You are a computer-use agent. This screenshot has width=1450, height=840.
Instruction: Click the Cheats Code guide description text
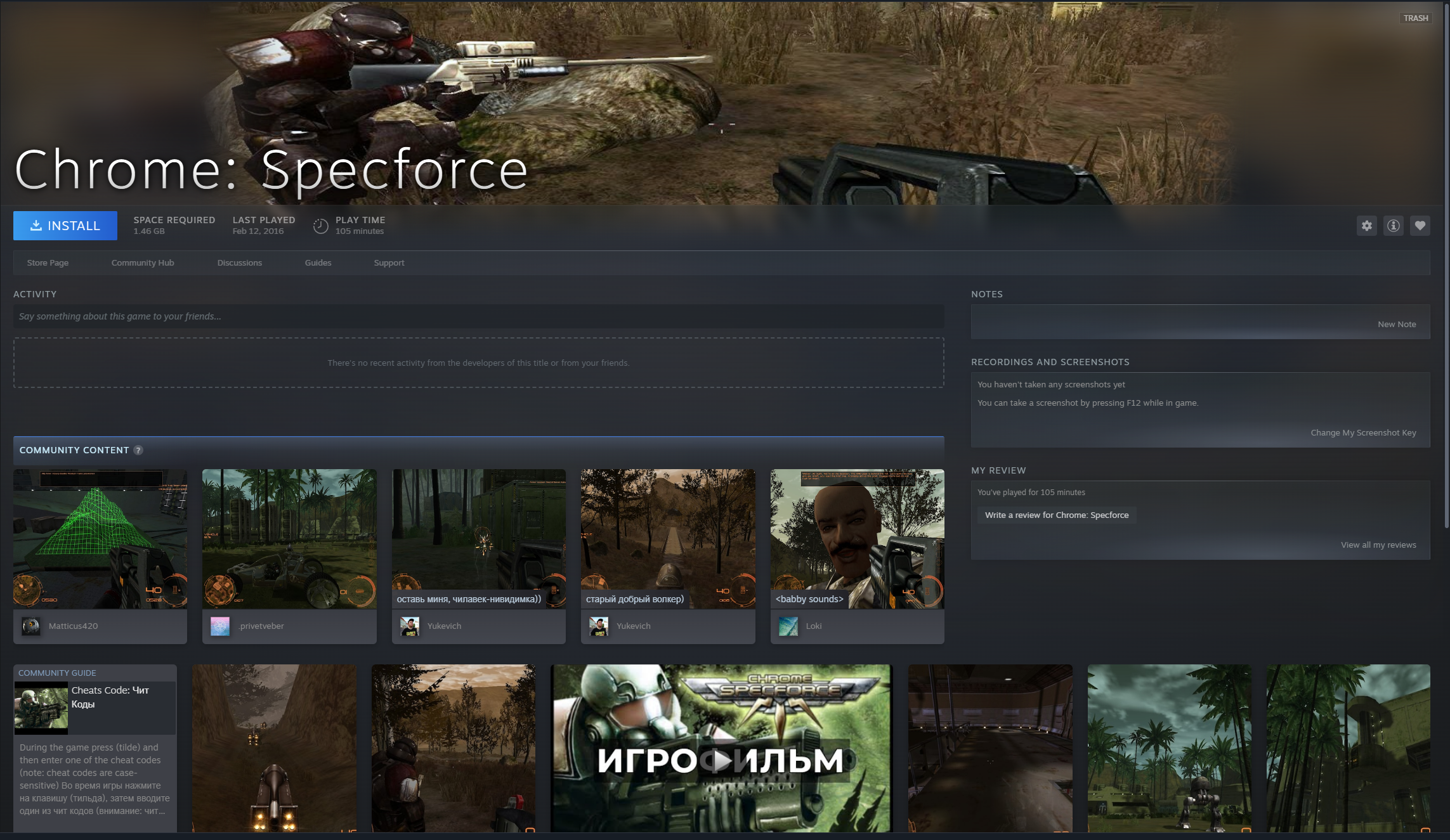[95, 779]
